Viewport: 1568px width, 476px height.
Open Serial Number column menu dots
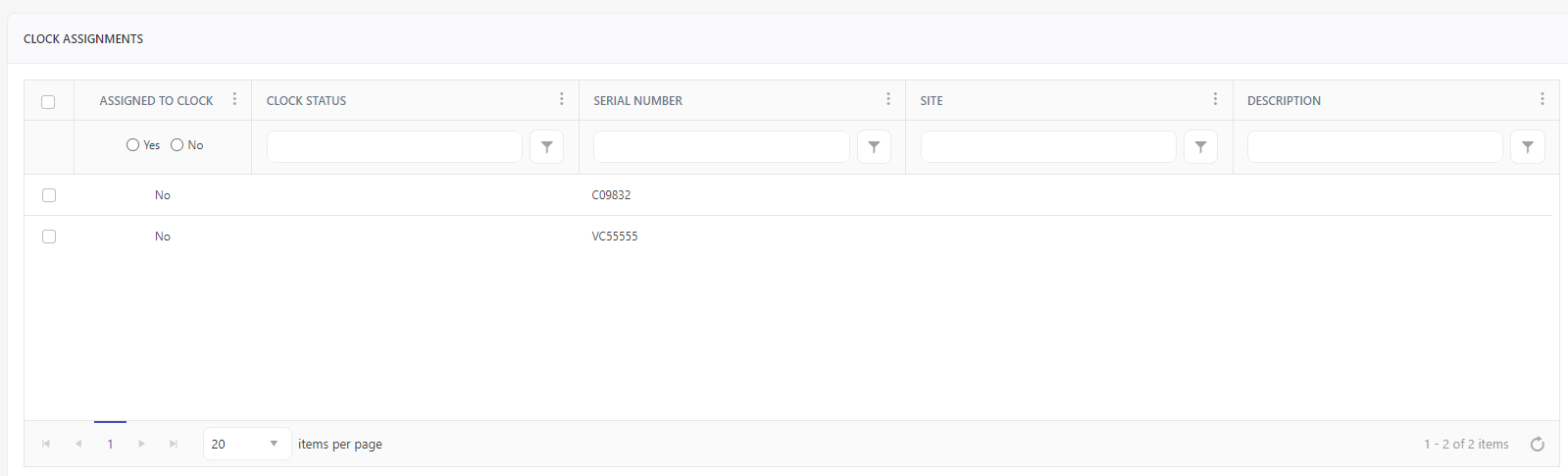(888, 99)
